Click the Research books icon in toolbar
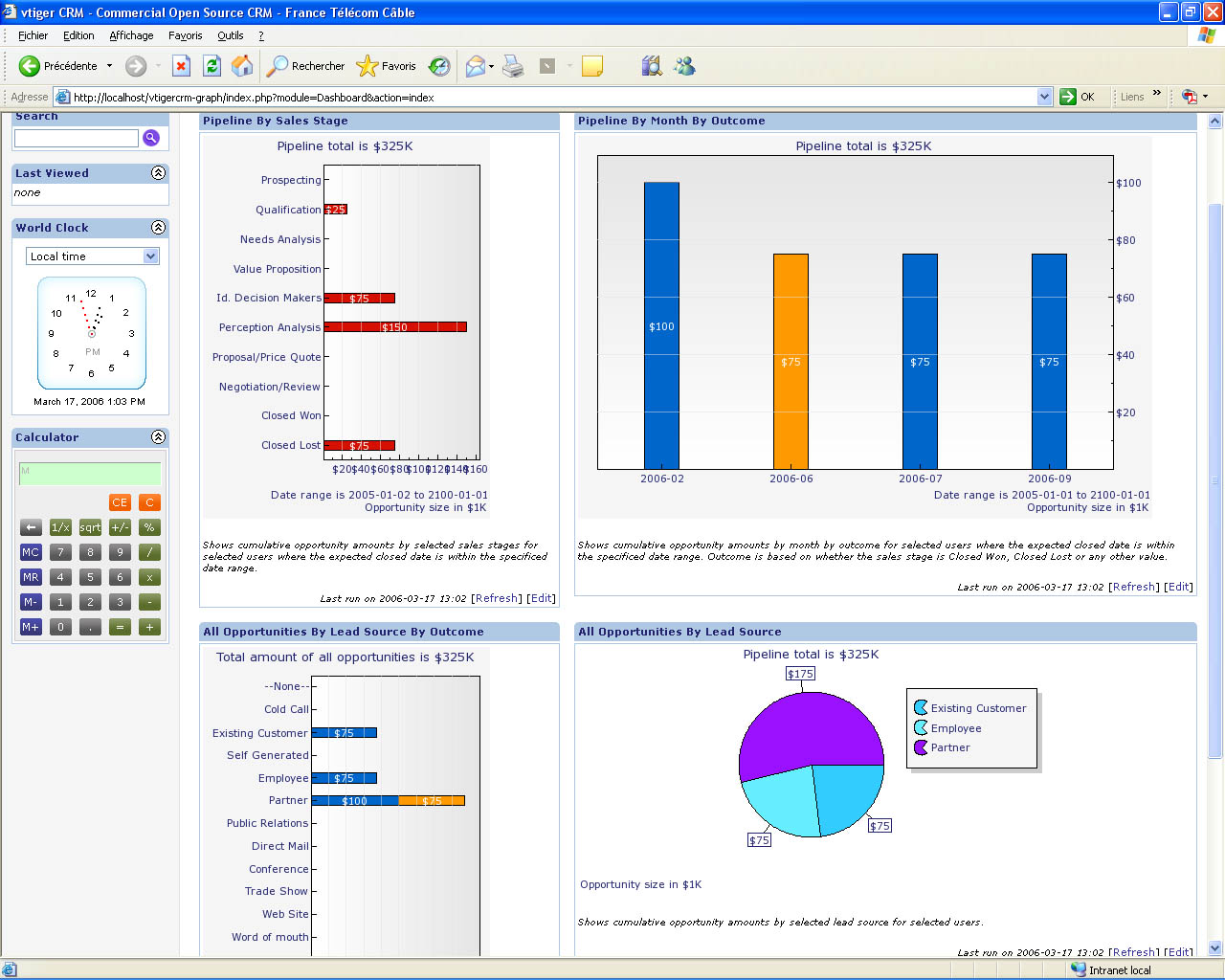Image resolution: width=1225 pixels, height=980 pixels. point(652,66)
